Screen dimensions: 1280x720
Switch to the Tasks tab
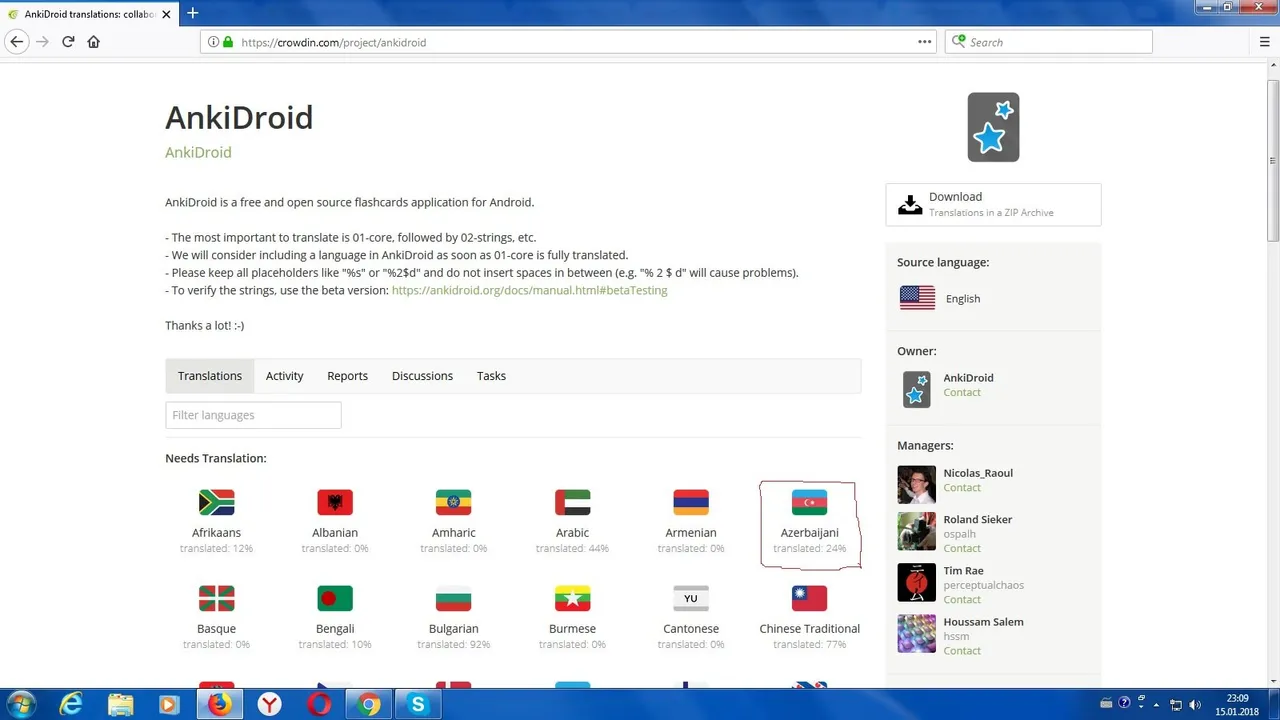click(x=491, y=376)
